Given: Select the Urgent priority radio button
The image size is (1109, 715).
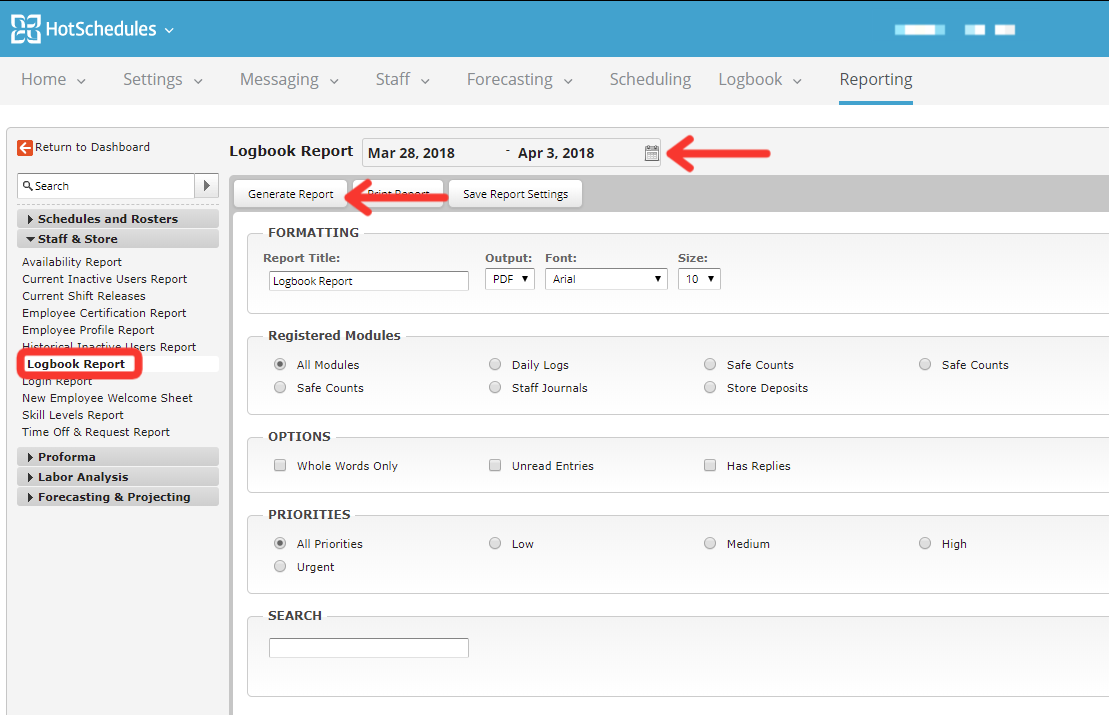Looking at the screenshot, I should tap(280, 566).
